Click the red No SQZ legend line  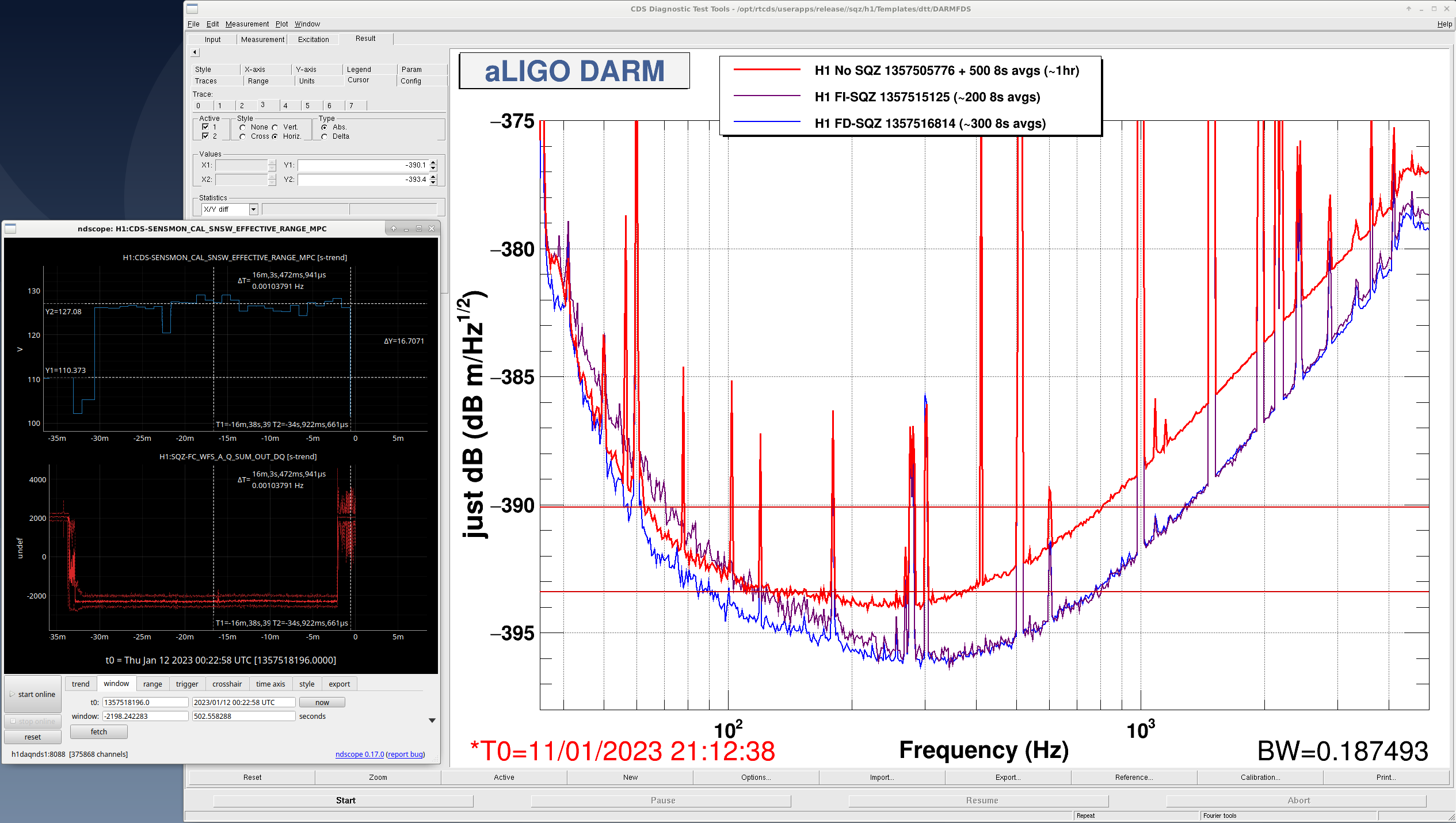pyautogui.click(x=767, y=70)
